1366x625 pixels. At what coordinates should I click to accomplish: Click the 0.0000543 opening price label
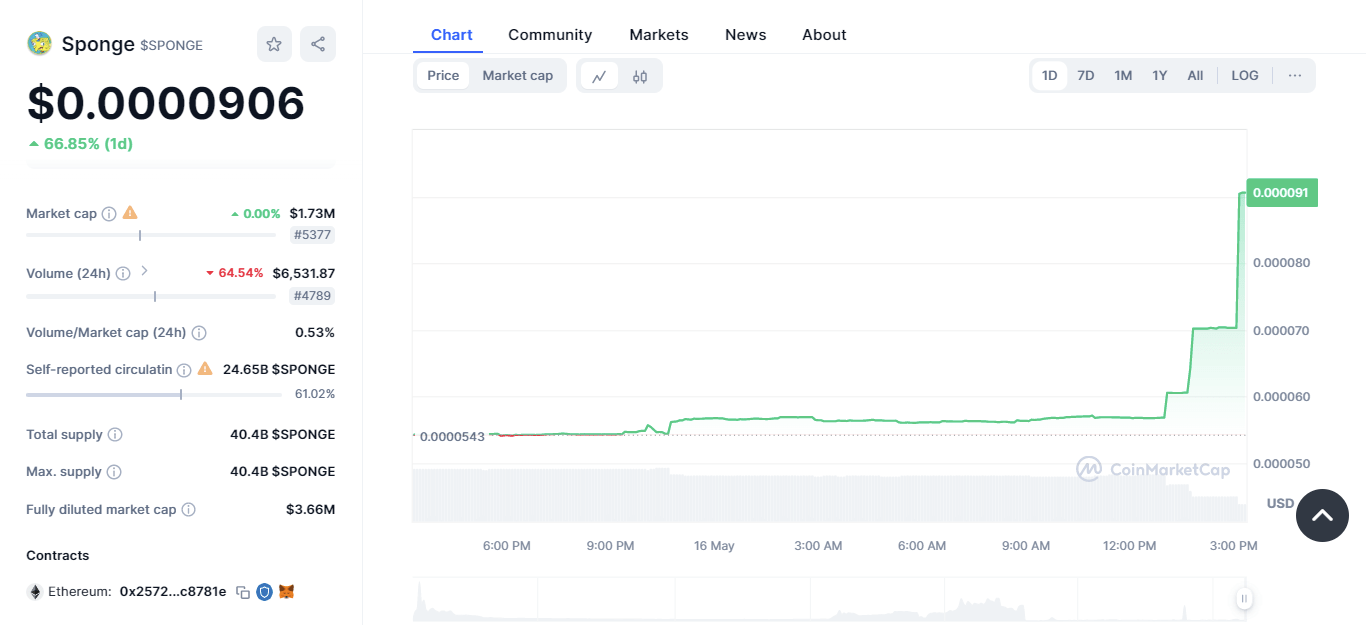pos(452,437)
